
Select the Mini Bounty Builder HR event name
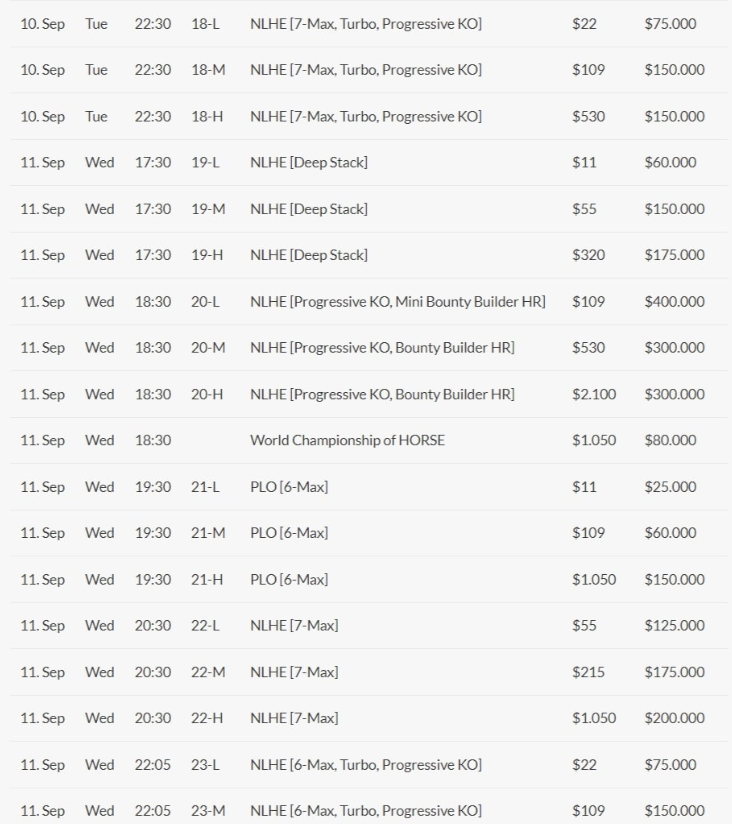click(x=397, y=301)
